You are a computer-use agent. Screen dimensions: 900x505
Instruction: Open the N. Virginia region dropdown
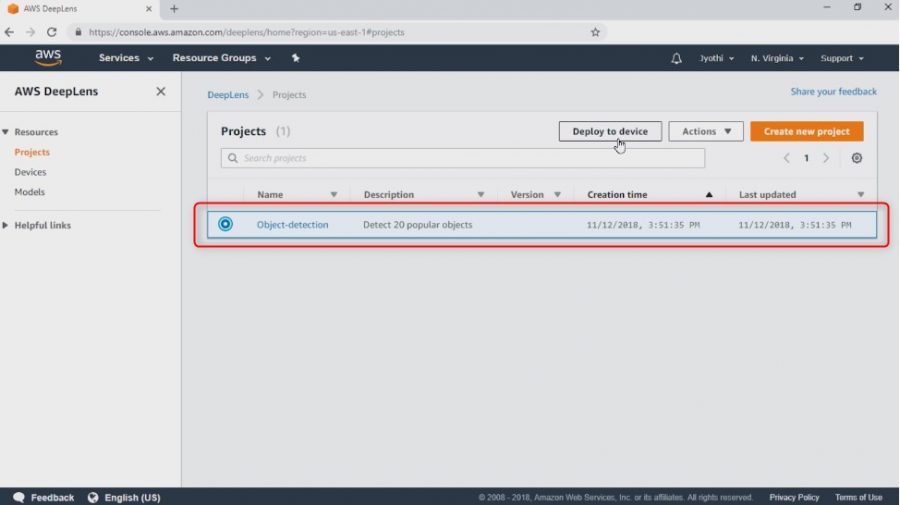[777, 58]
